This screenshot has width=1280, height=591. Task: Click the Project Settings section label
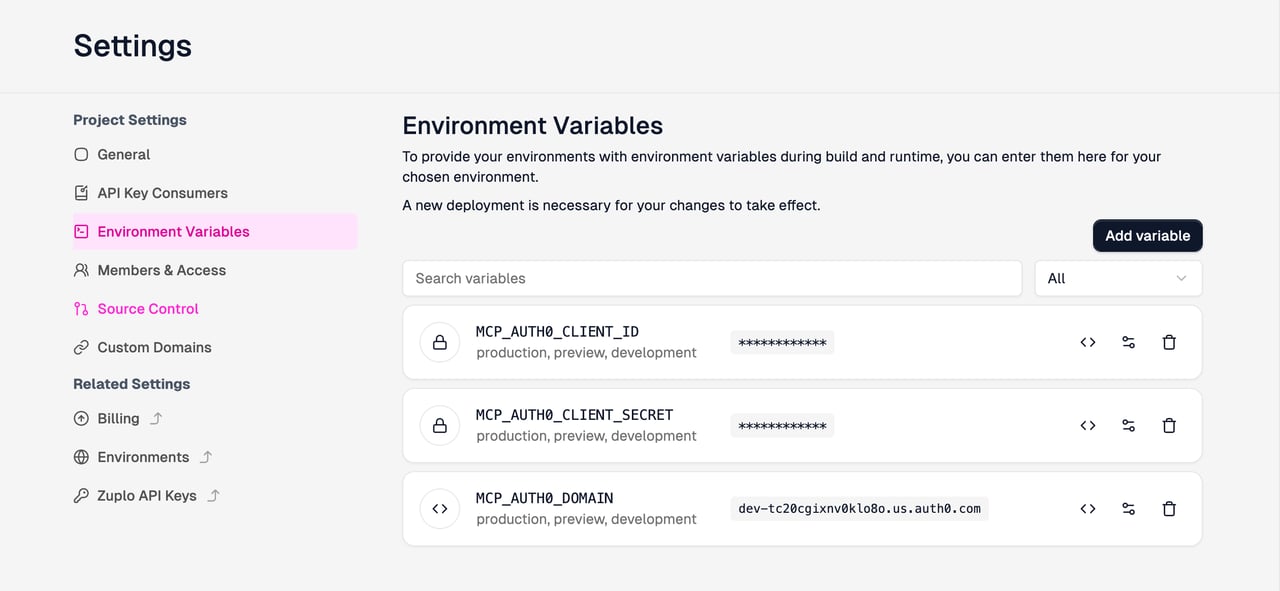130,120
